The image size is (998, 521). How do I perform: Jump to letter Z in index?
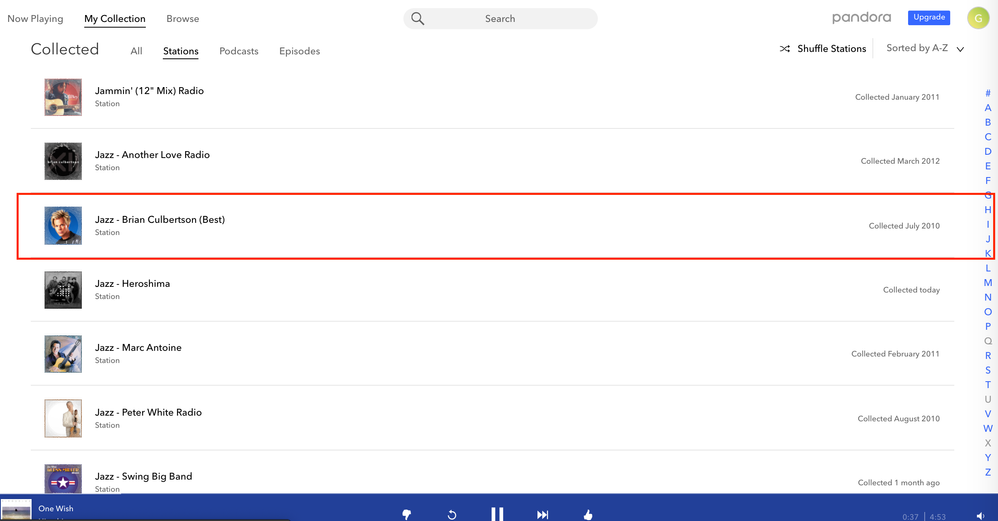[988, 472]
